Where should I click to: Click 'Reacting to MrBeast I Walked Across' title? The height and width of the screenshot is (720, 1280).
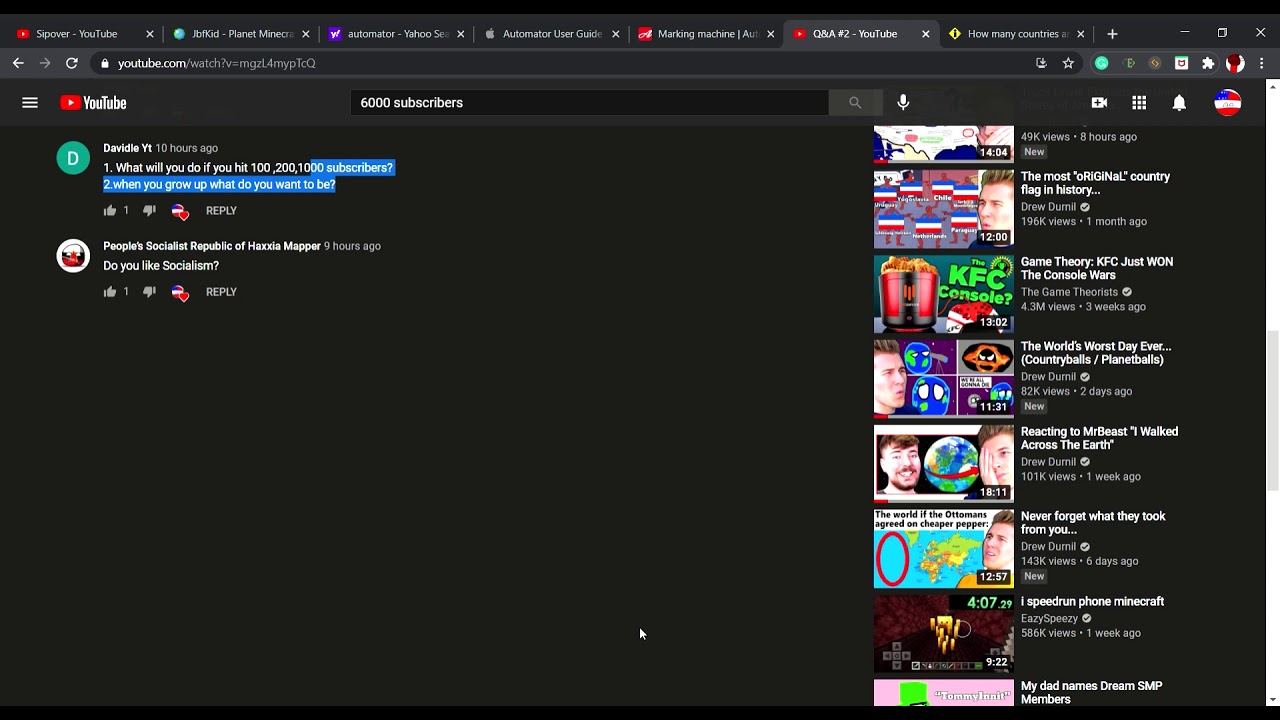1099,438
